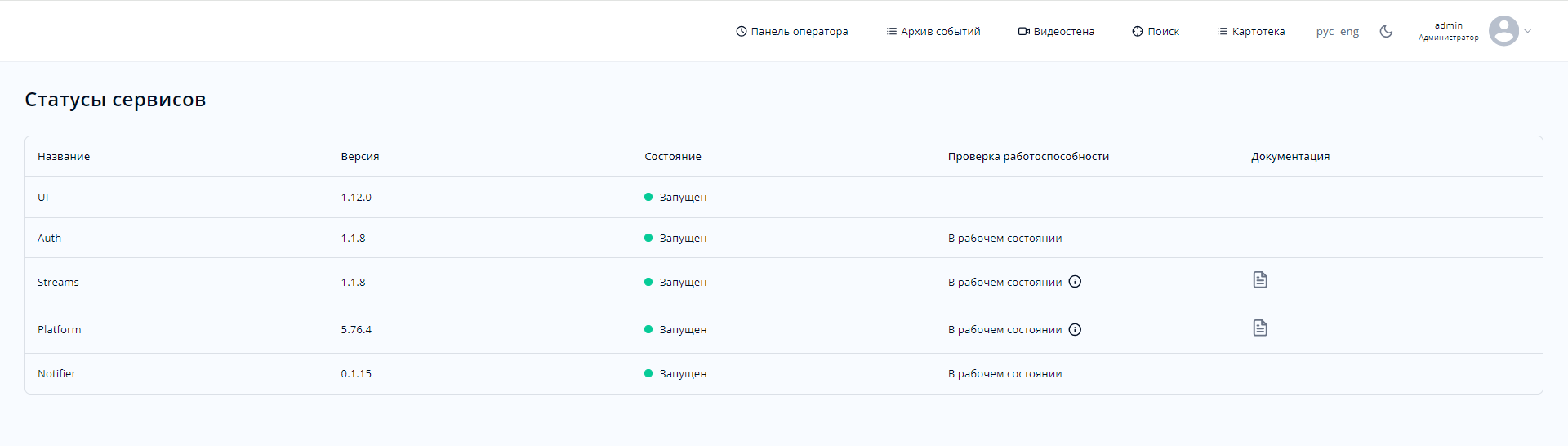Switch interface language to eng
The width and height of the screenshot is (1568, 446).
click(1349, 32)
